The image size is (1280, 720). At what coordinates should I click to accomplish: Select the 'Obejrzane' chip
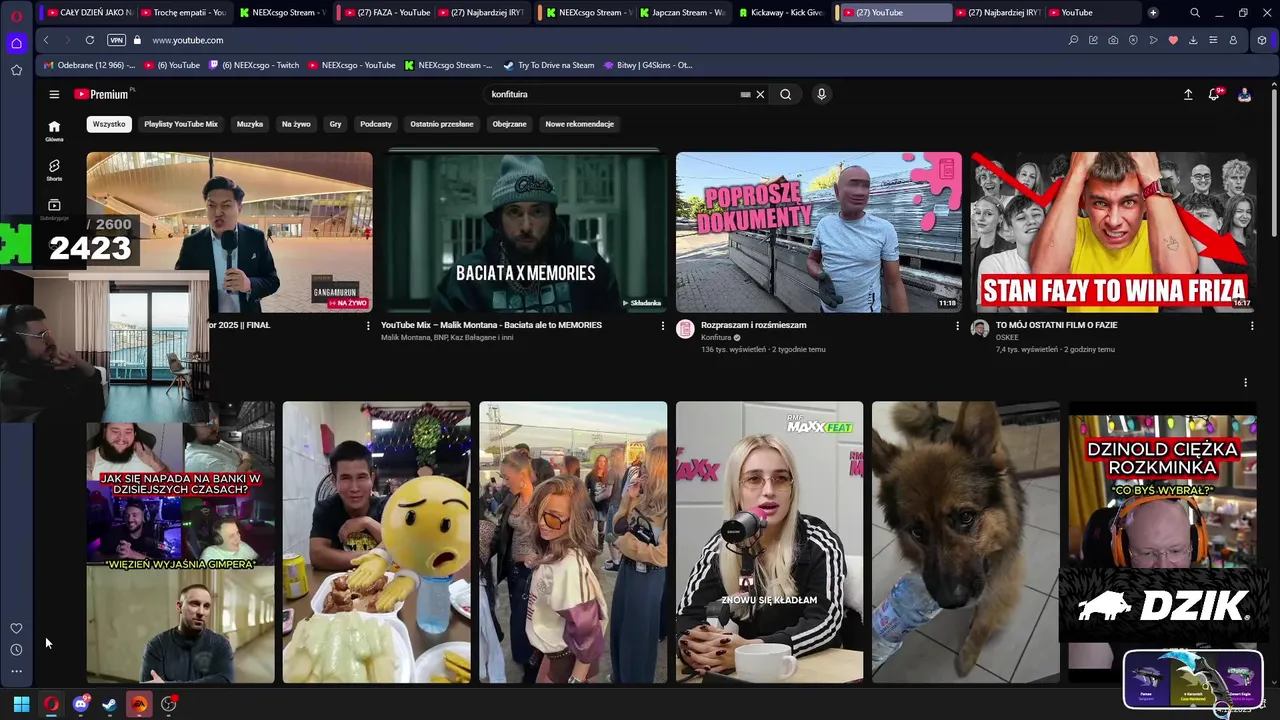(x=509, y=124)
